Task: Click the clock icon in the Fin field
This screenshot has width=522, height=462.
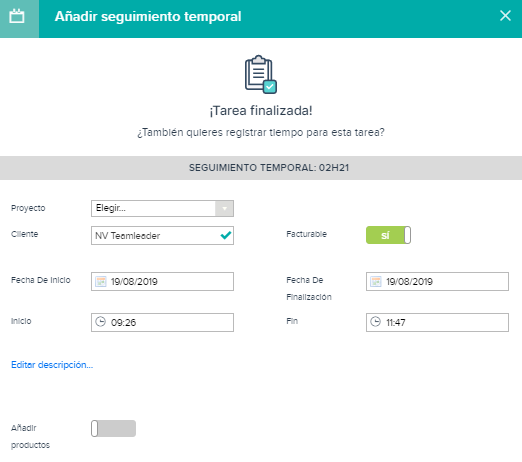Action: (376, 322)
